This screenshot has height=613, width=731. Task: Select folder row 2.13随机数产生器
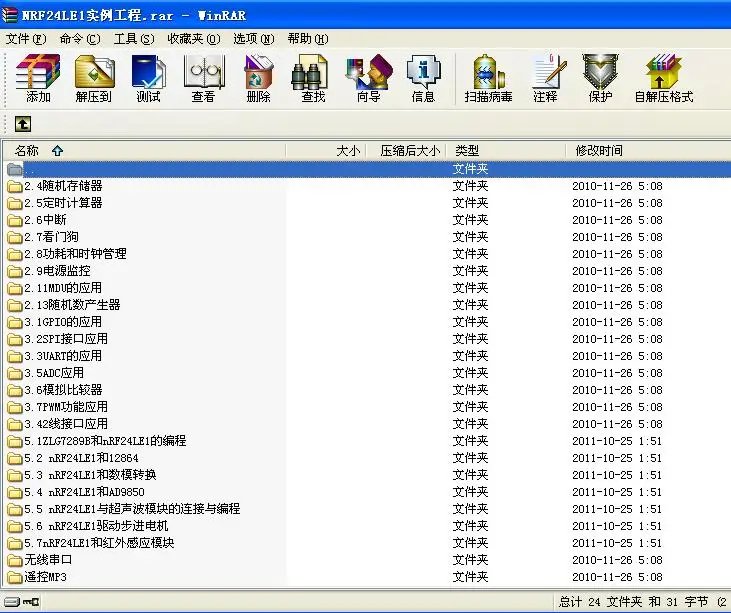coord(368,305)
